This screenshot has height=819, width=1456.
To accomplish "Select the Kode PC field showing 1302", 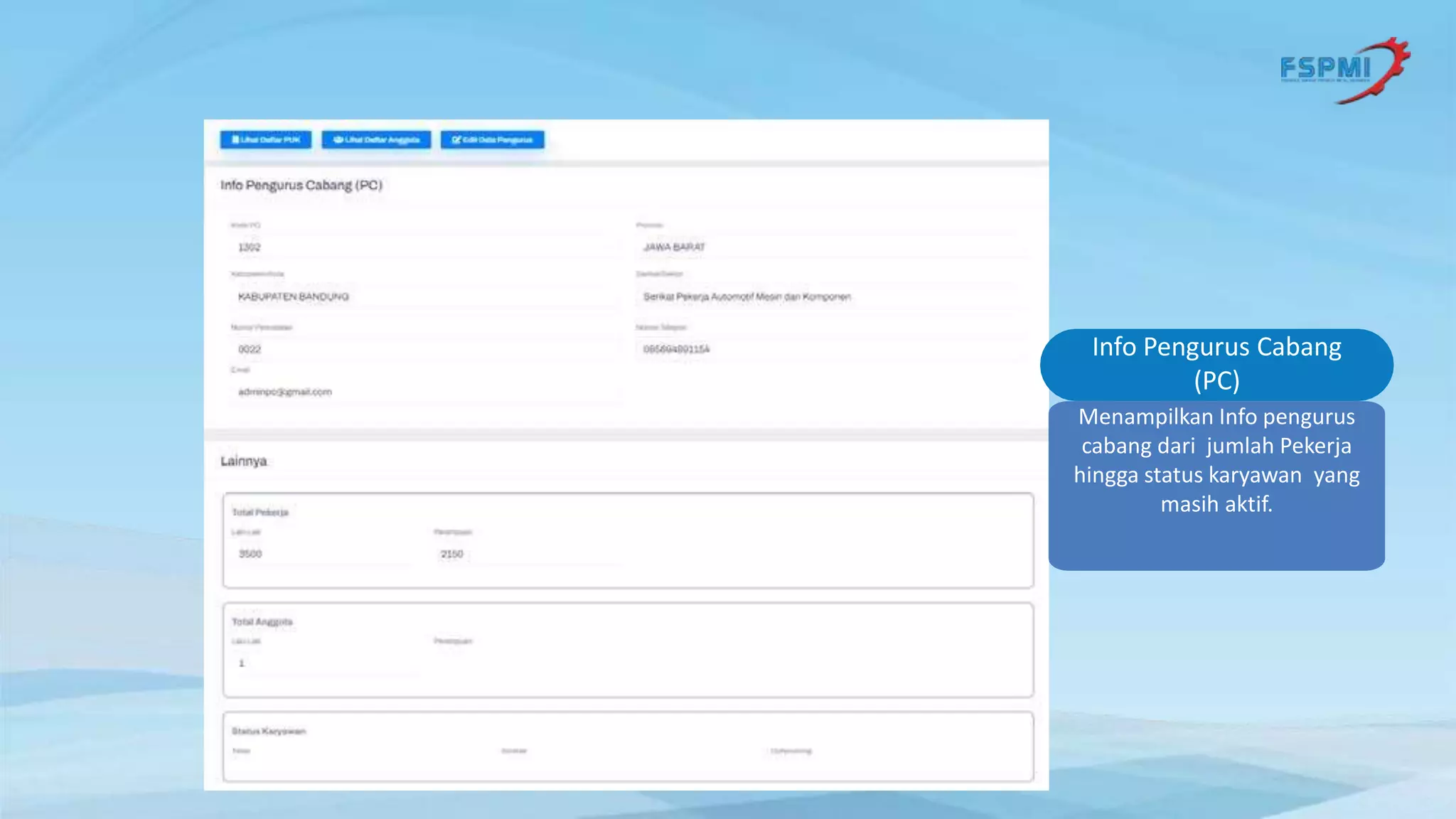I will point(423,247).
